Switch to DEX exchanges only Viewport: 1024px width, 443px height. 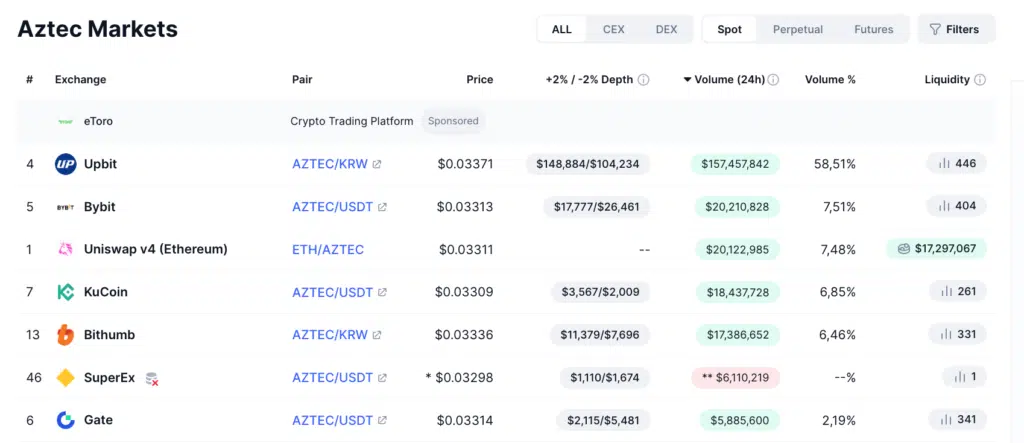(x=666, y=29)
